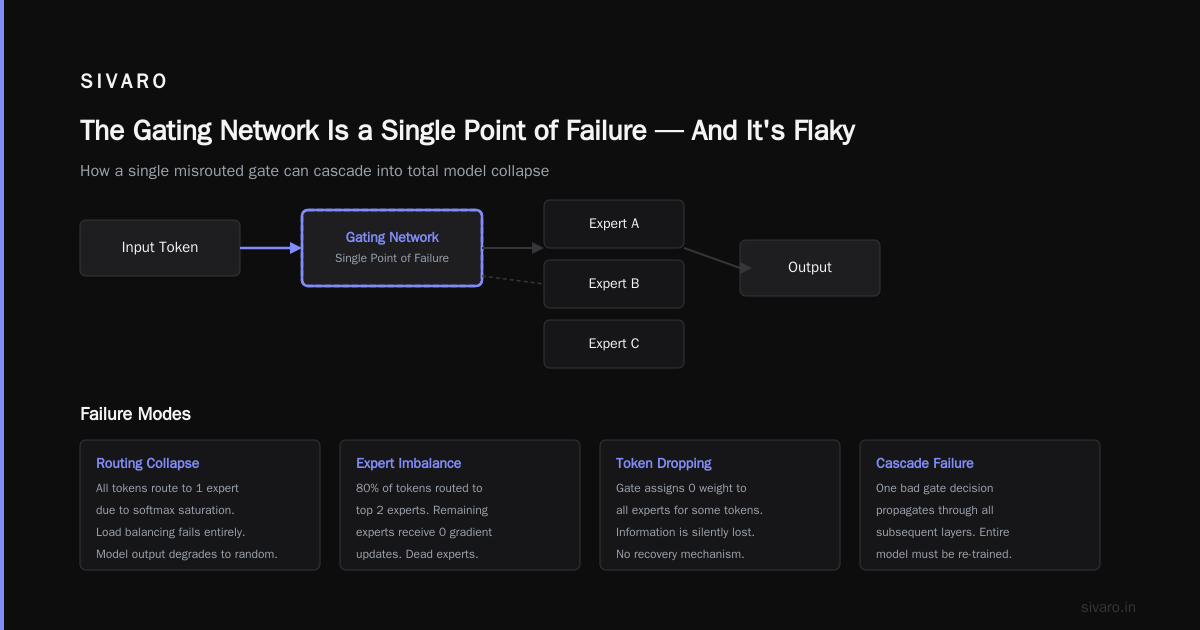This screenshot has width=1200, height=630.
Task: Click the Expert B box
Action: pyautogui.click(x=614, y=284)
